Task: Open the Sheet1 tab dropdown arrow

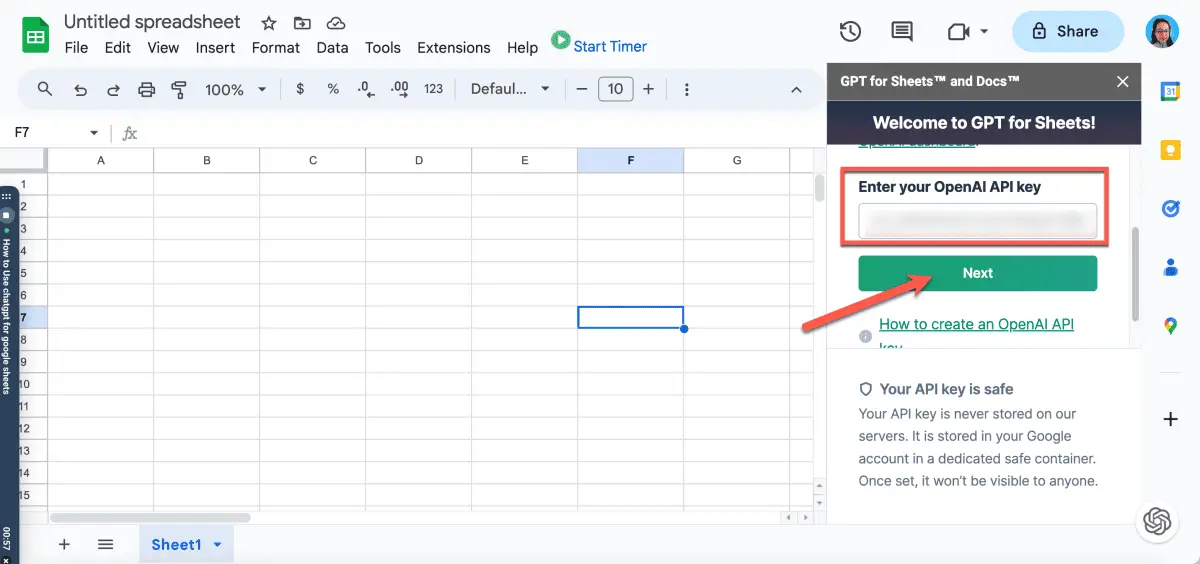Action: click(x=217, y=545)
